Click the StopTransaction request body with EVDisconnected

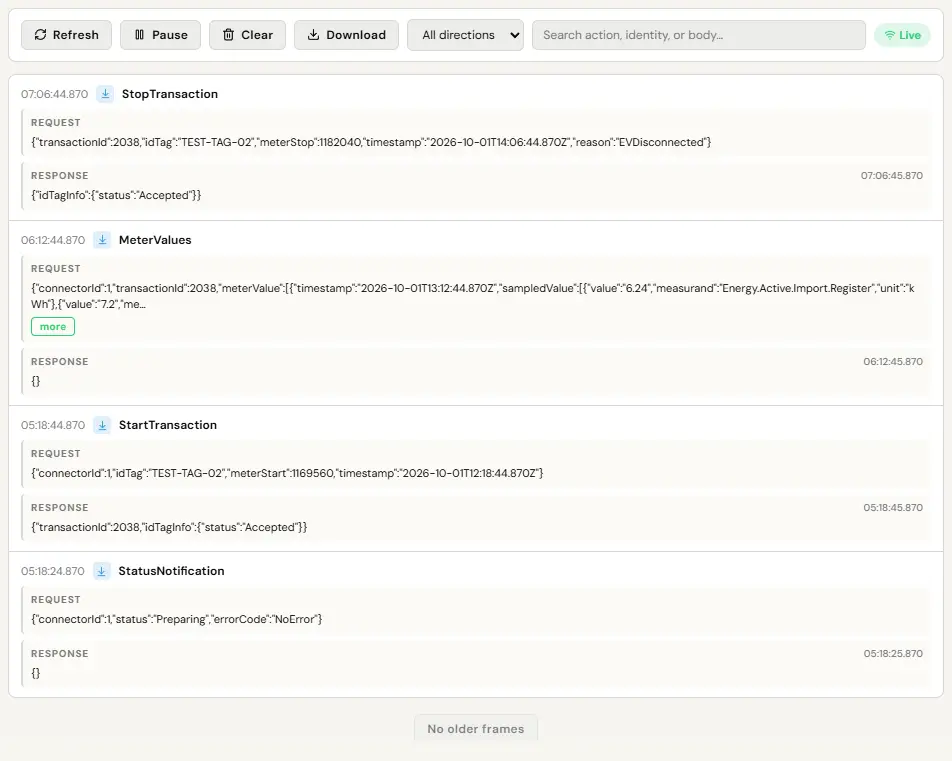pyautogui.click(x=371, y=142)
